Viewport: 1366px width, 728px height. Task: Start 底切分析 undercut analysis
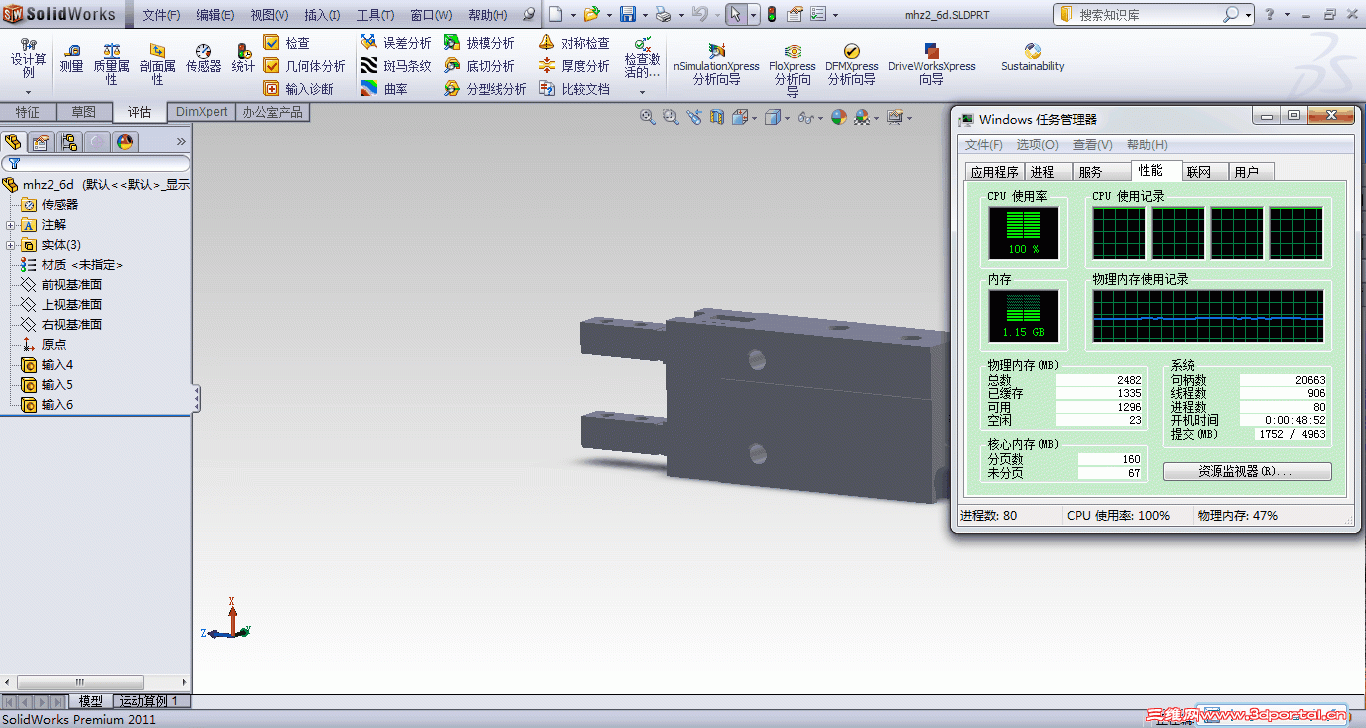tap(479, 66)
